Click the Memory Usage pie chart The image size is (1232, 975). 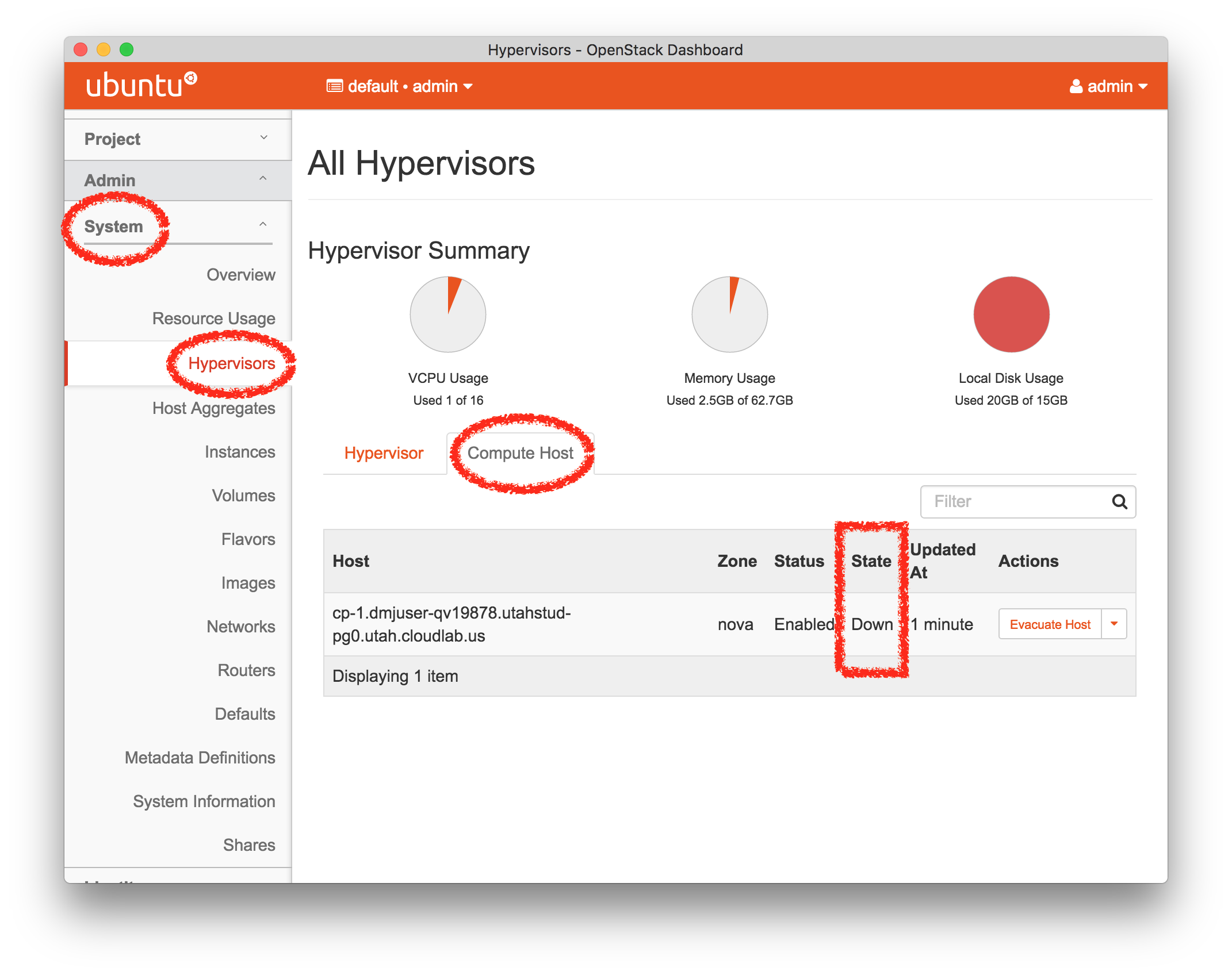(x=729, y=314)
